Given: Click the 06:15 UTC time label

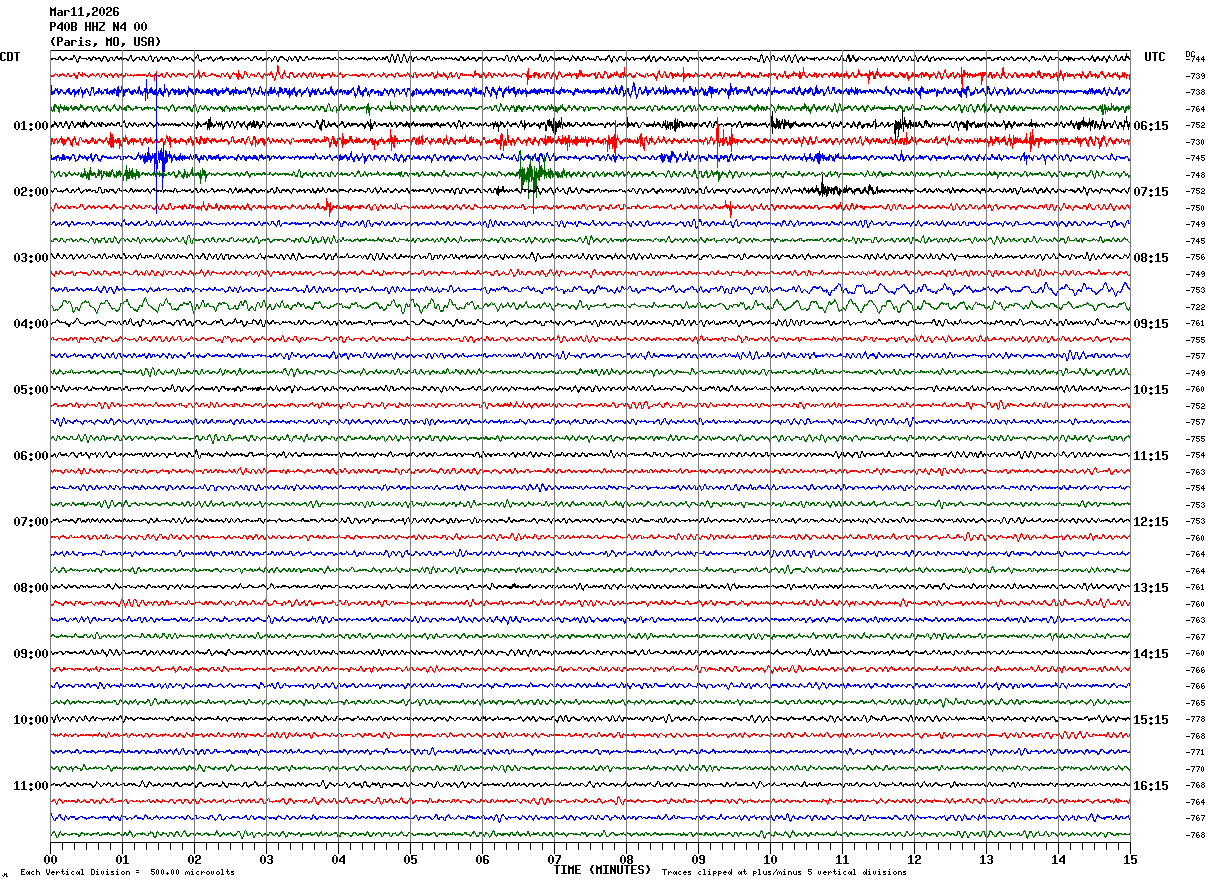Looking at the screenshot, I should (x=1150, y=126).
